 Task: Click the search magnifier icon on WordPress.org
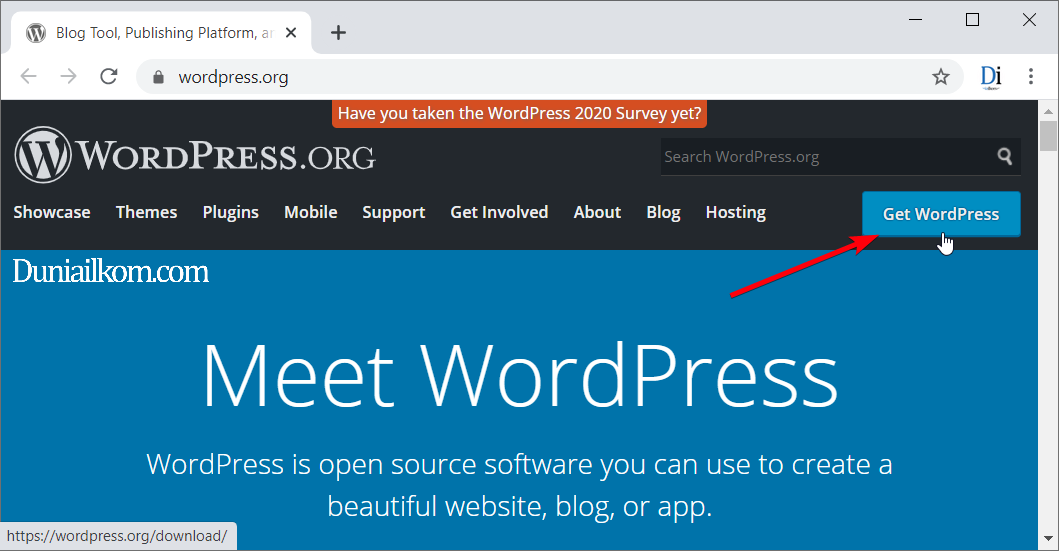(x=1004, y=157)
